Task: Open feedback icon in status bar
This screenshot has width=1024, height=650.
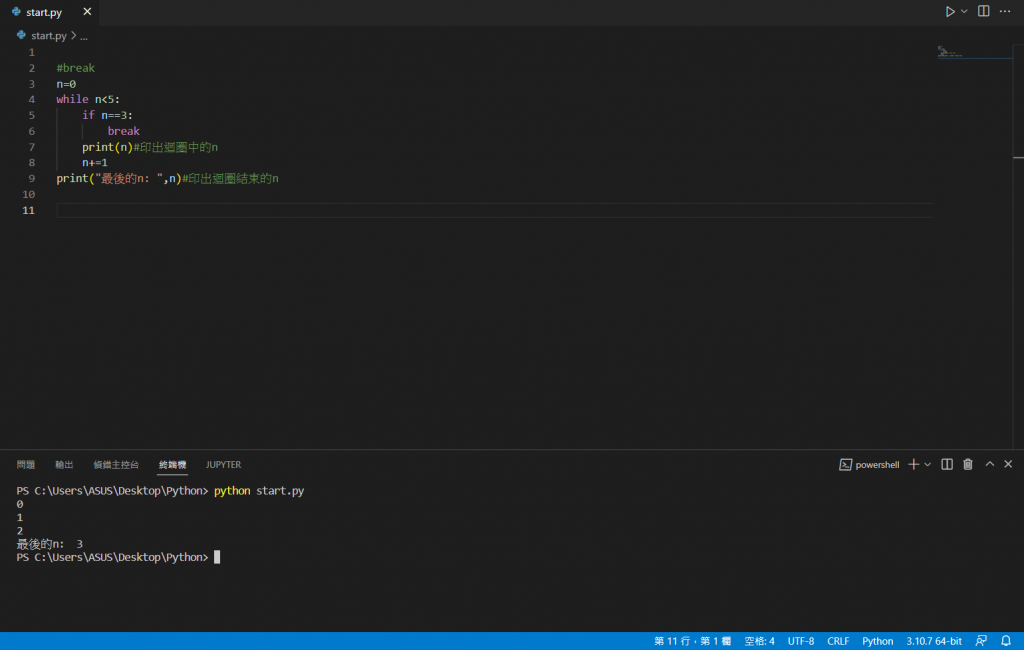Action: [x=981, y=641]
